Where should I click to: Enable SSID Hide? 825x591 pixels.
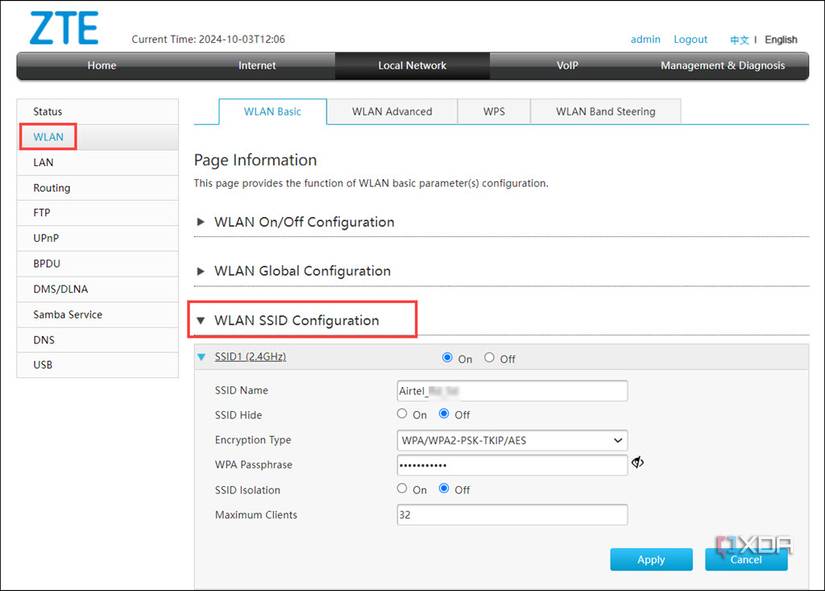403,414
